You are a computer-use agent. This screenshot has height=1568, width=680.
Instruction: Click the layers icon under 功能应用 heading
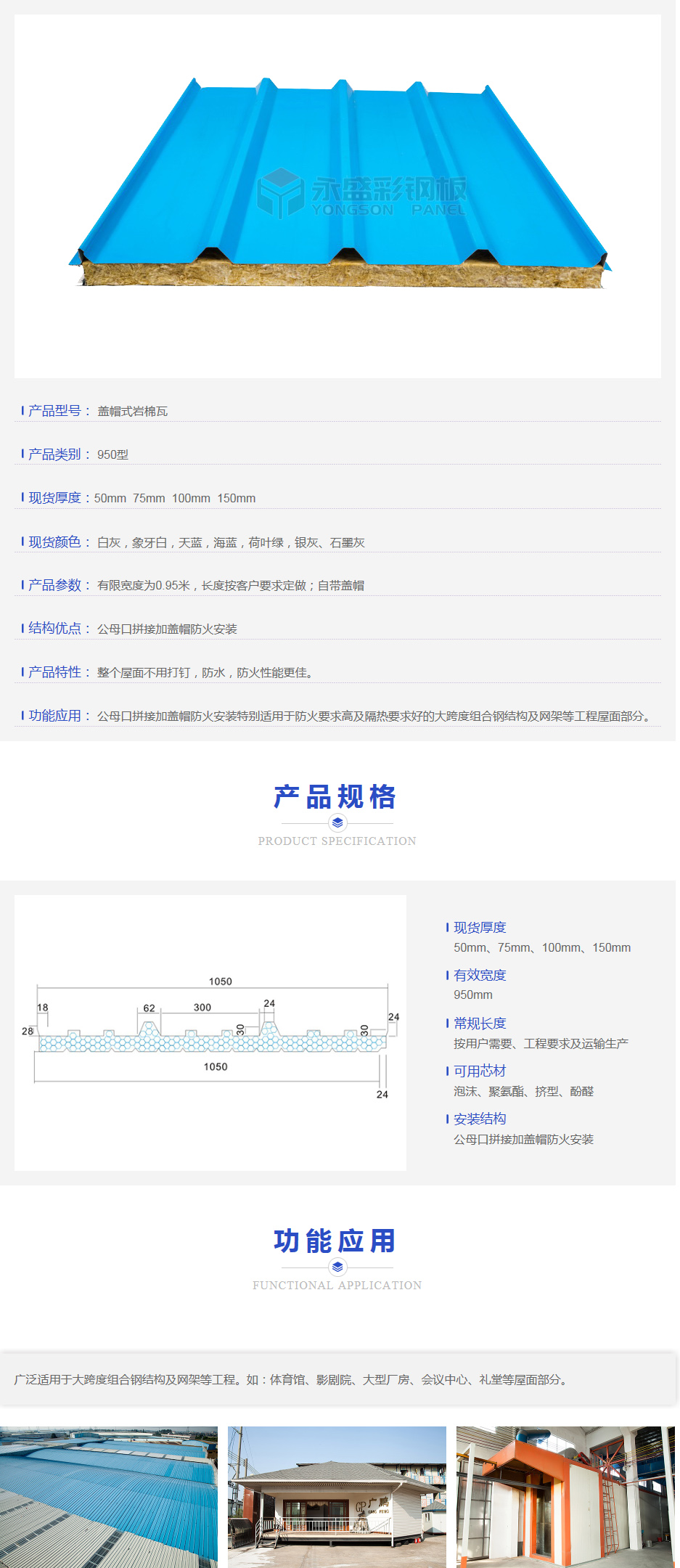coord(337,1267)
